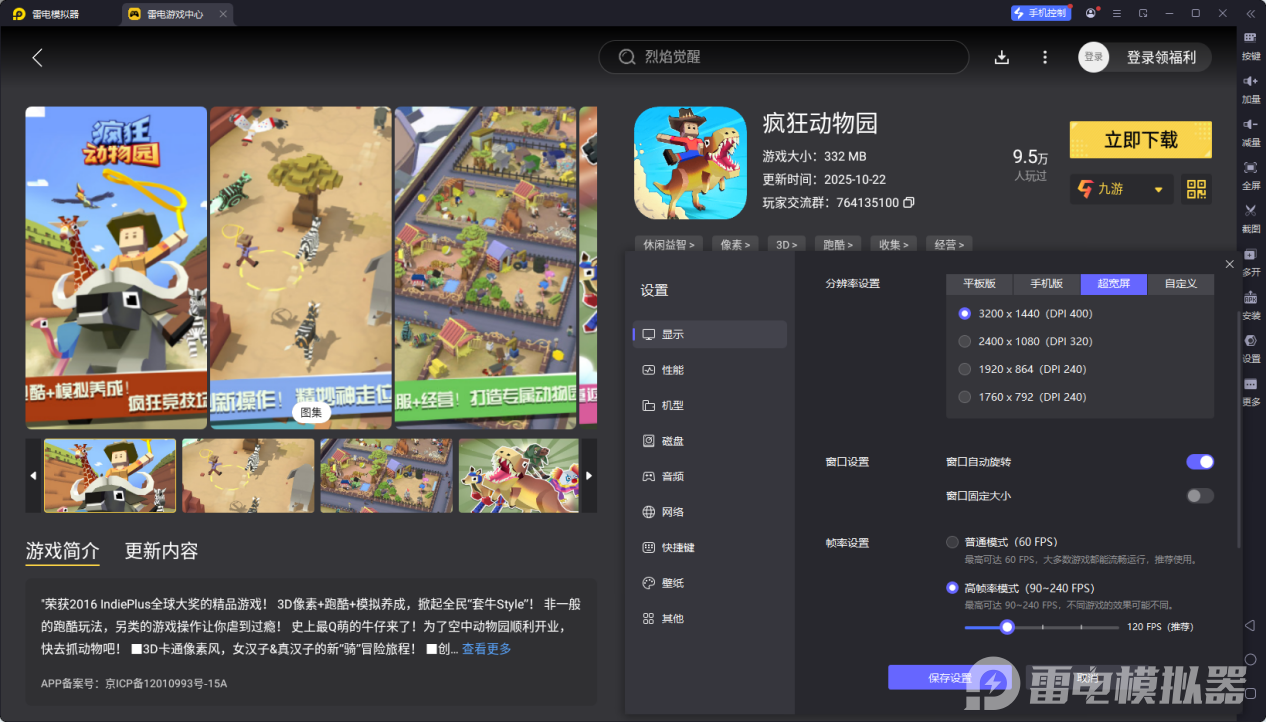Open the 显示 settings category
1266x722 pixels.
(x=710, y=334)
